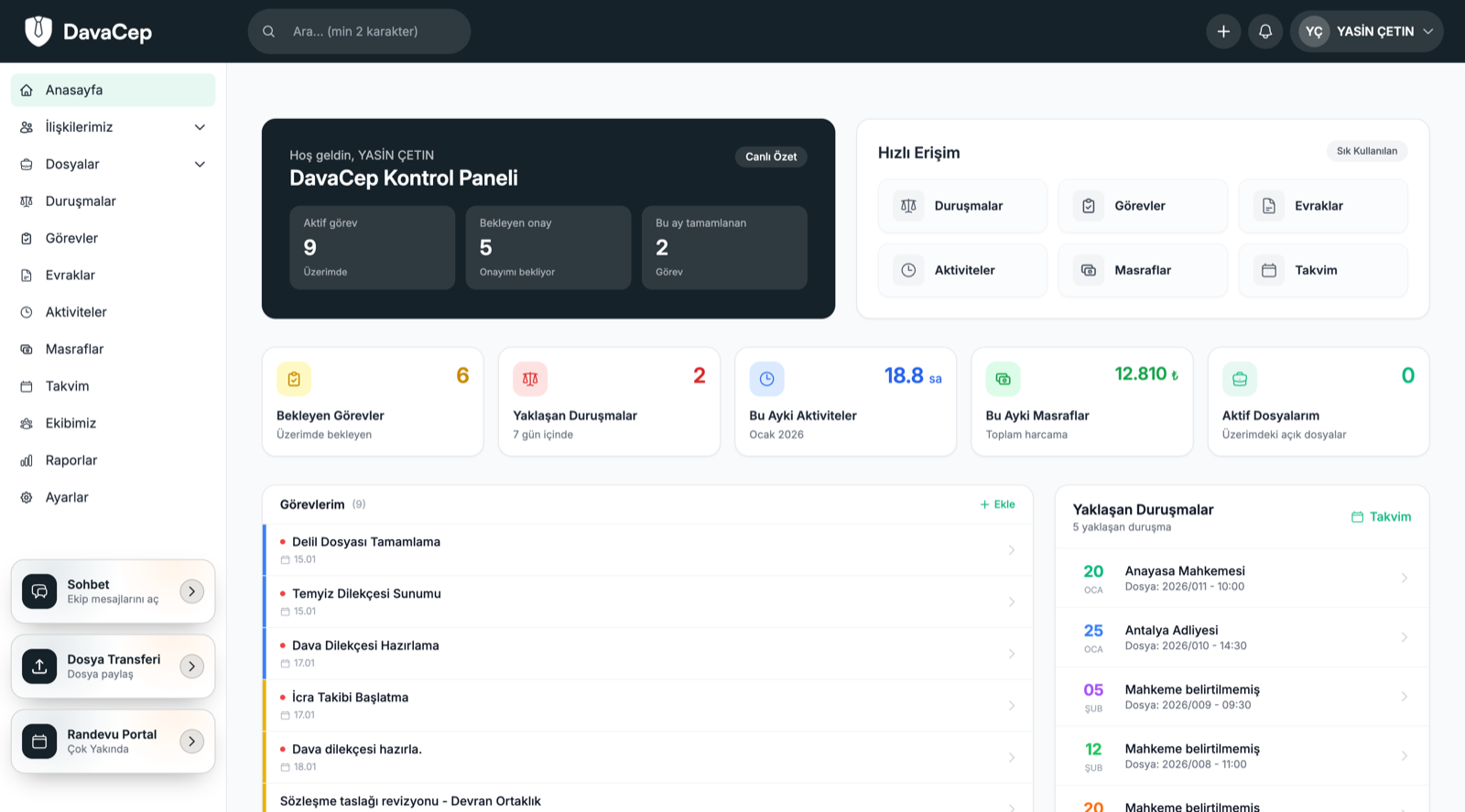The image size is (1465, 812).
Task: Open Duruşmalar in sidebar
Action: tap(113, 201)
